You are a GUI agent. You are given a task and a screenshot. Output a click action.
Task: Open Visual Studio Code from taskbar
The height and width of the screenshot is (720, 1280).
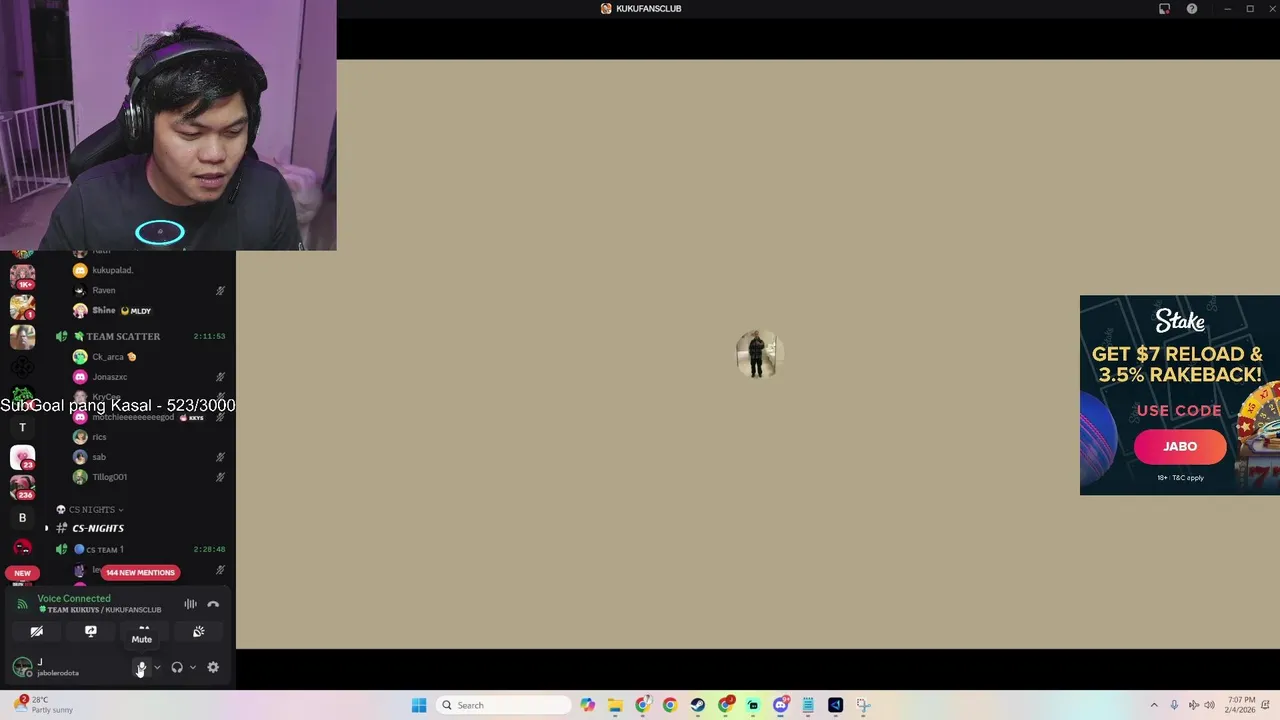pyautogui.click(x=836, y=705)
